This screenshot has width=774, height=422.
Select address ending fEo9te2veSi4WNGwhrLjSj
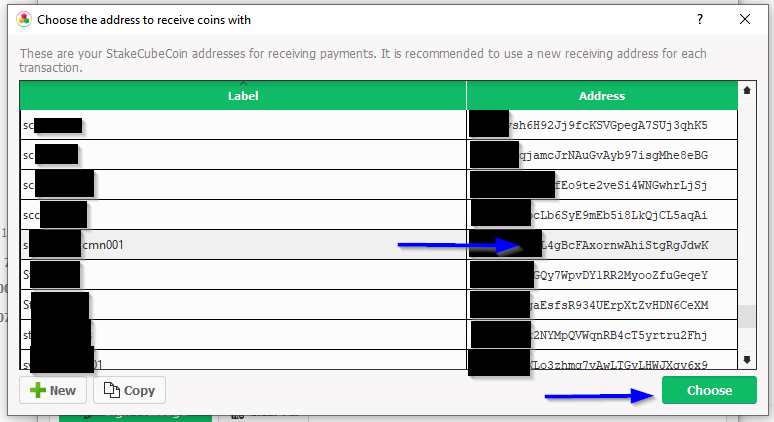click(602, 185)
